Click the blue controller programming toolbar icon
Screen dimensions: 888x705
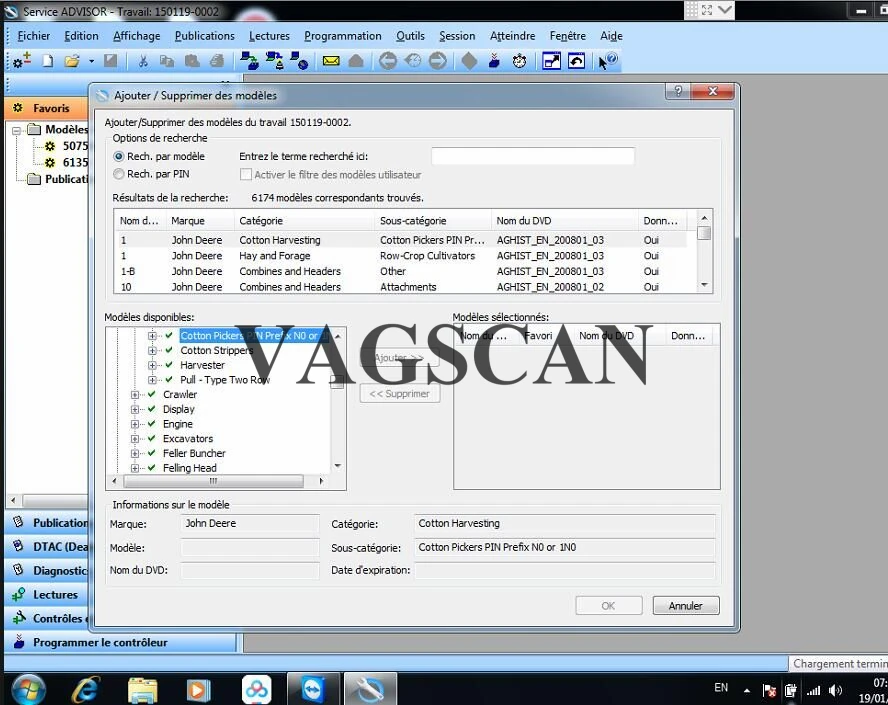point(494,61)
